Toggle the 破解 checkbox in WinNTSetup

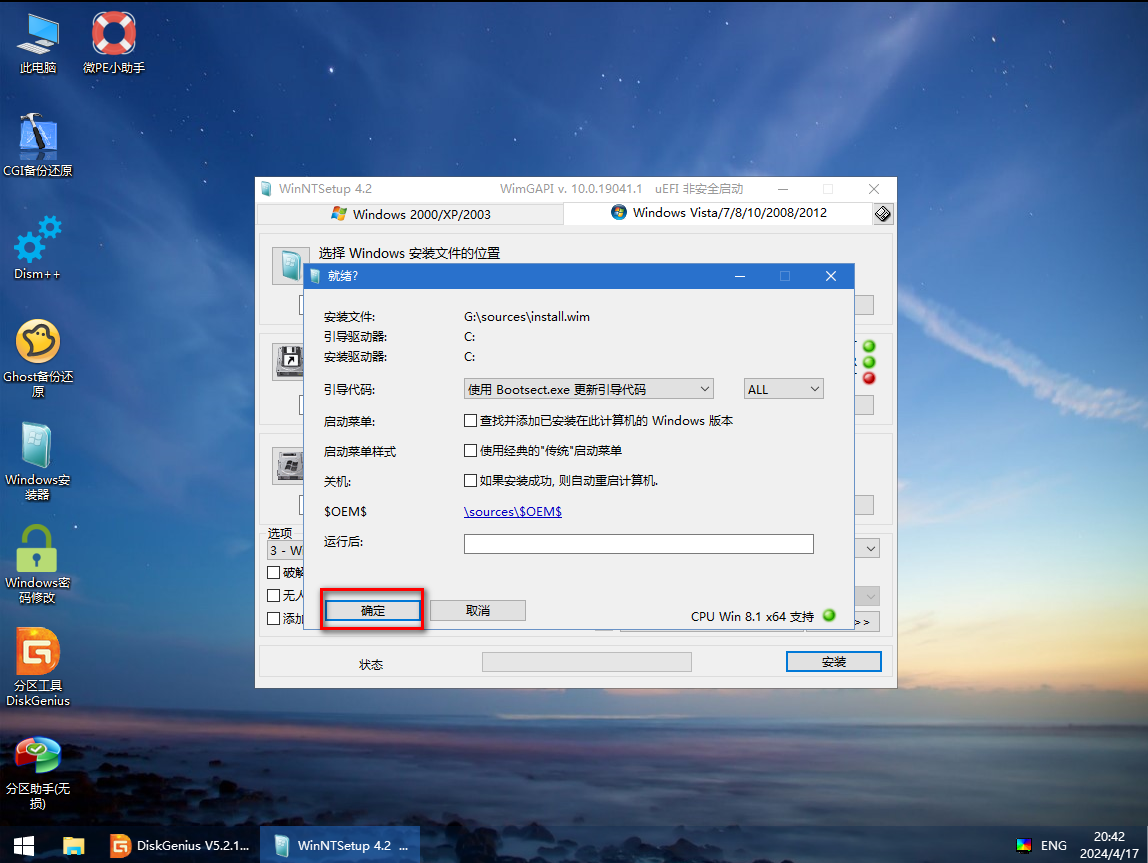274,572
